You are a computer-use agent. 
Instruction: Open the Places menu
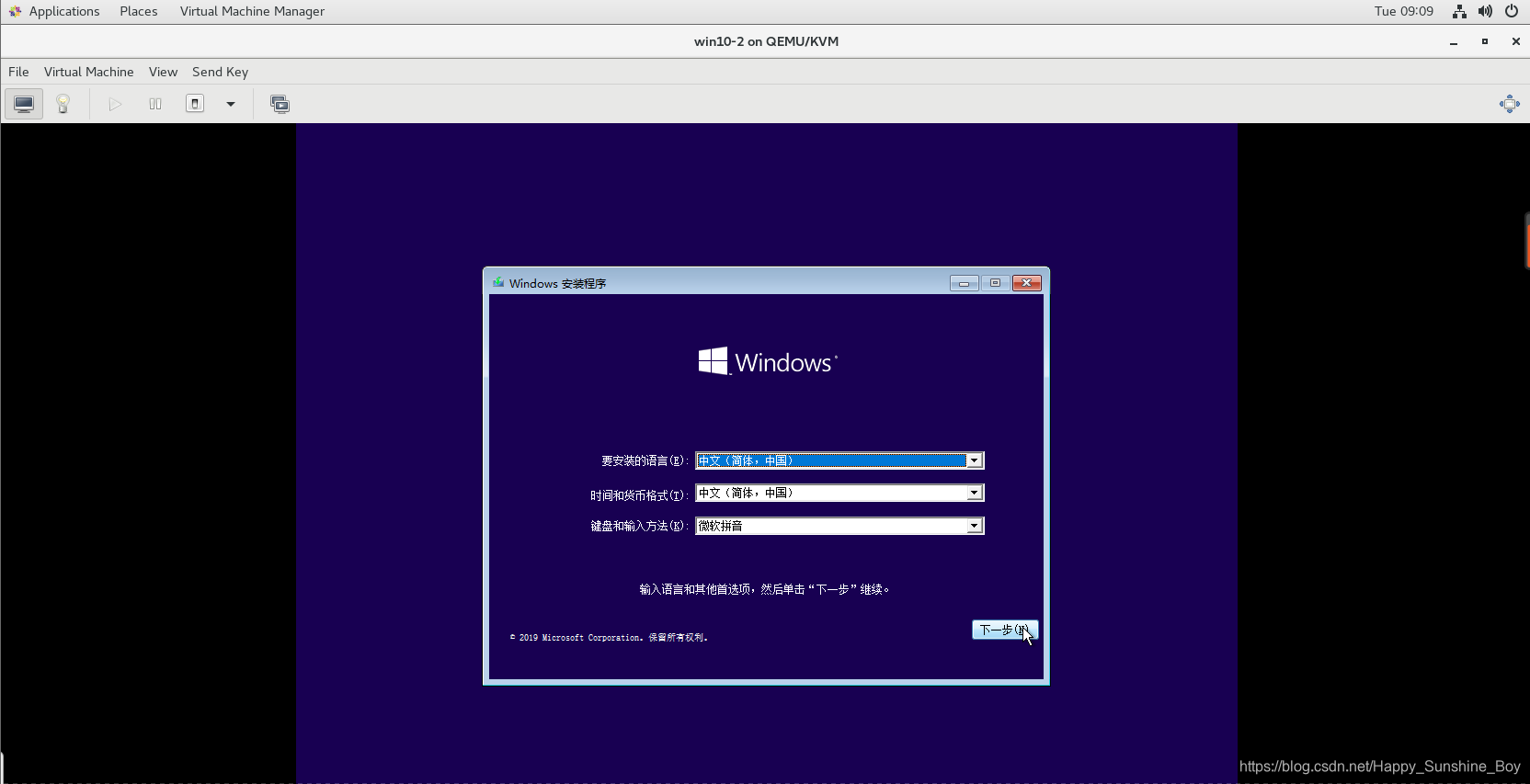tap(139, 11)
